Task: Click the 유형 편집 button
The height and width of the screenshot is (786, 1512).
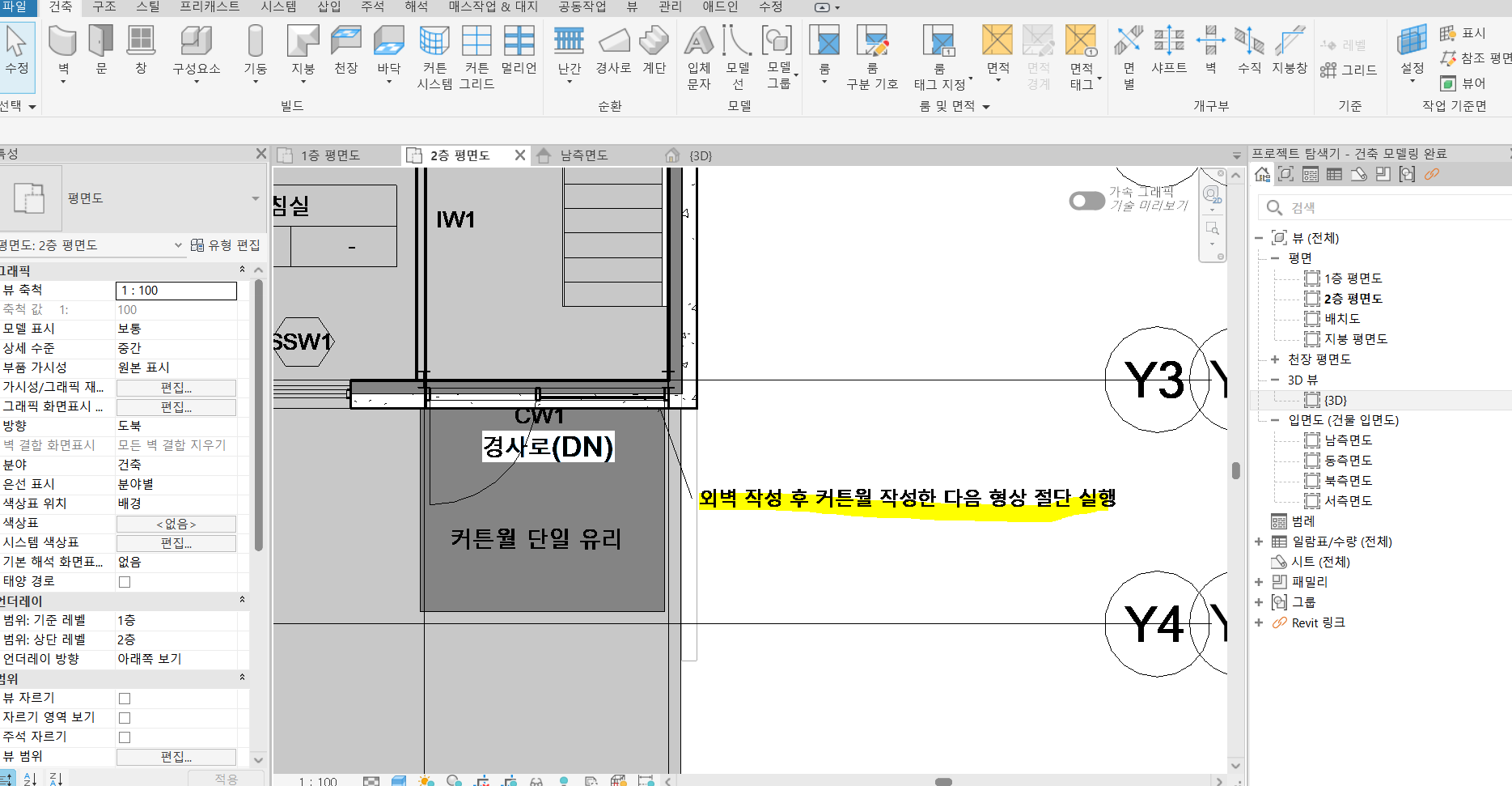Action: [x=226, y=245]
